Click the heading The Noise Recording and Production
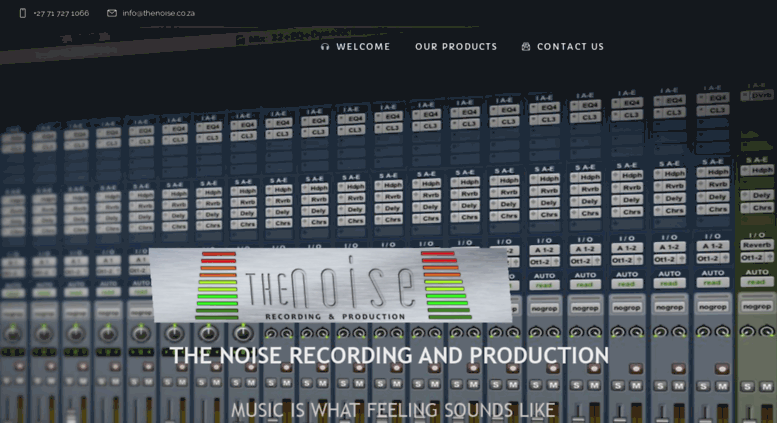 [389, 355]
